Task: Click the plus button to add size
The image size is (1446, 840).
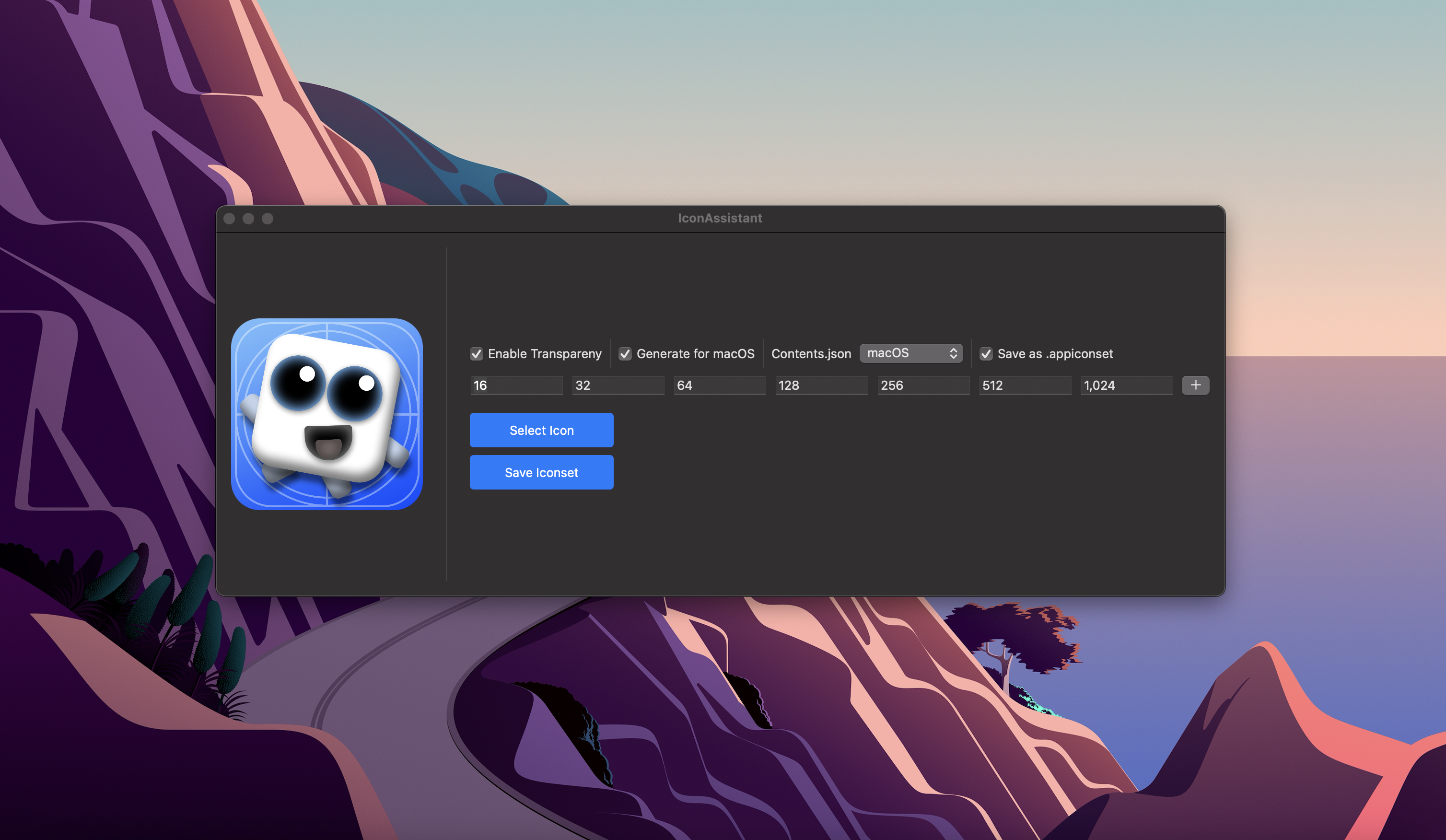Action: pos(1195,385)
